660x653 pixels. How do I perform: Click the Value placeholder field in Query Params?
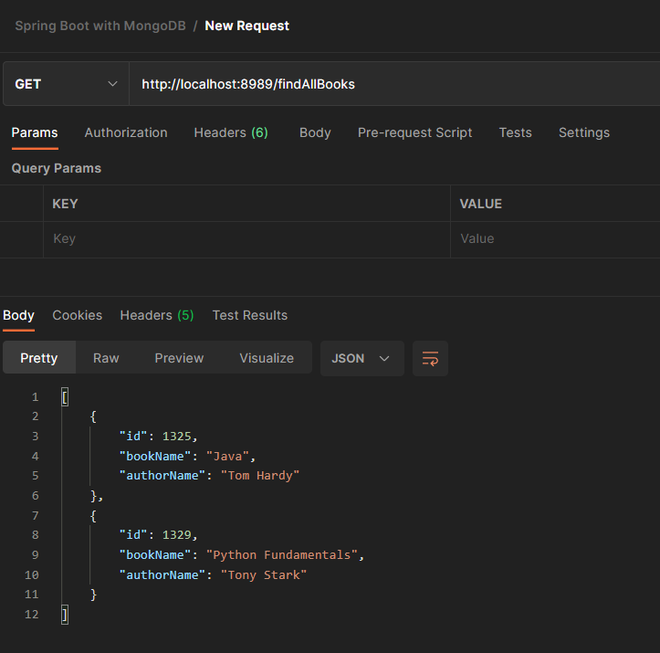554,239
